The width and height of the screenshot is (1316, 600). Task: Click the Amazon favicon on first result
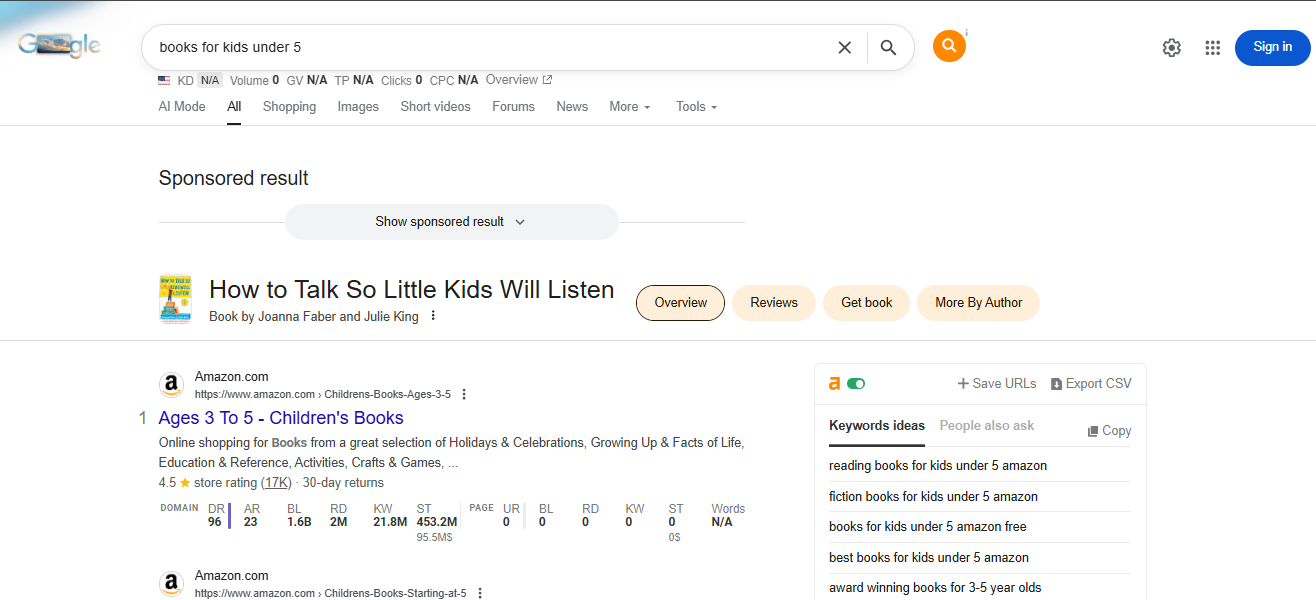[171, 383]
